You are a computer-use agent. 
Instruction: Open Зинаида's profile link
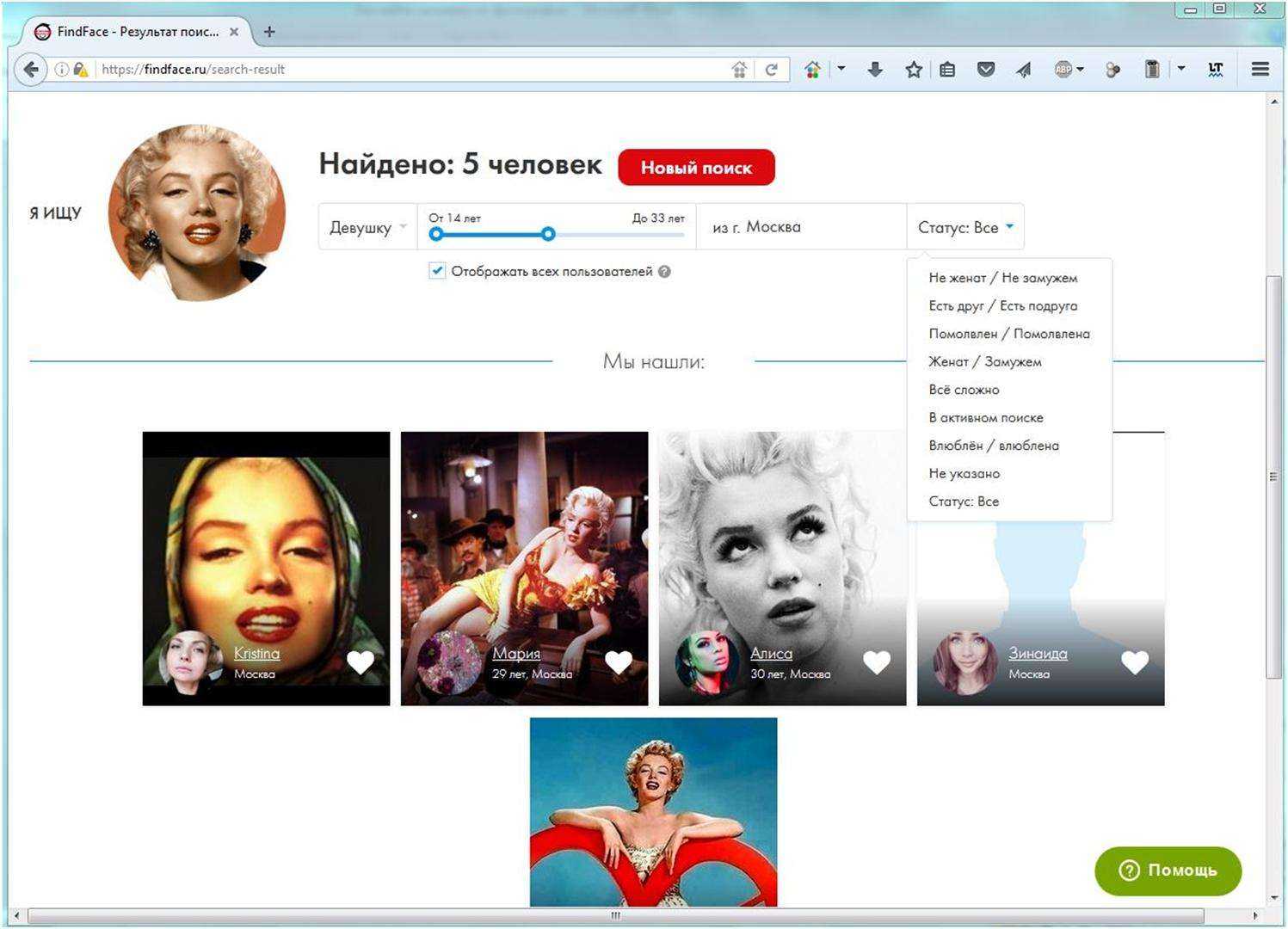1038,654
